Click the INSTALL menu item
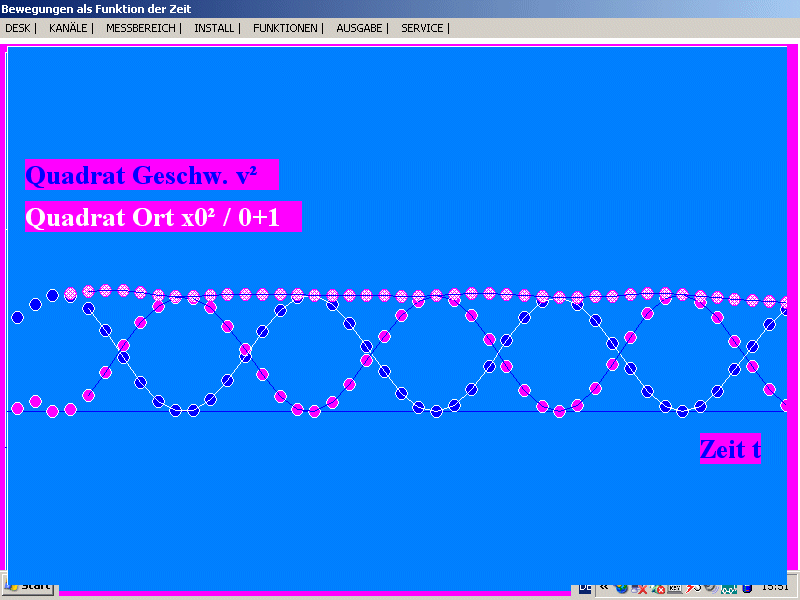Image resolution: width=800 pixels, height=600 pixels. pyautogui.click(x=214, y=28)
